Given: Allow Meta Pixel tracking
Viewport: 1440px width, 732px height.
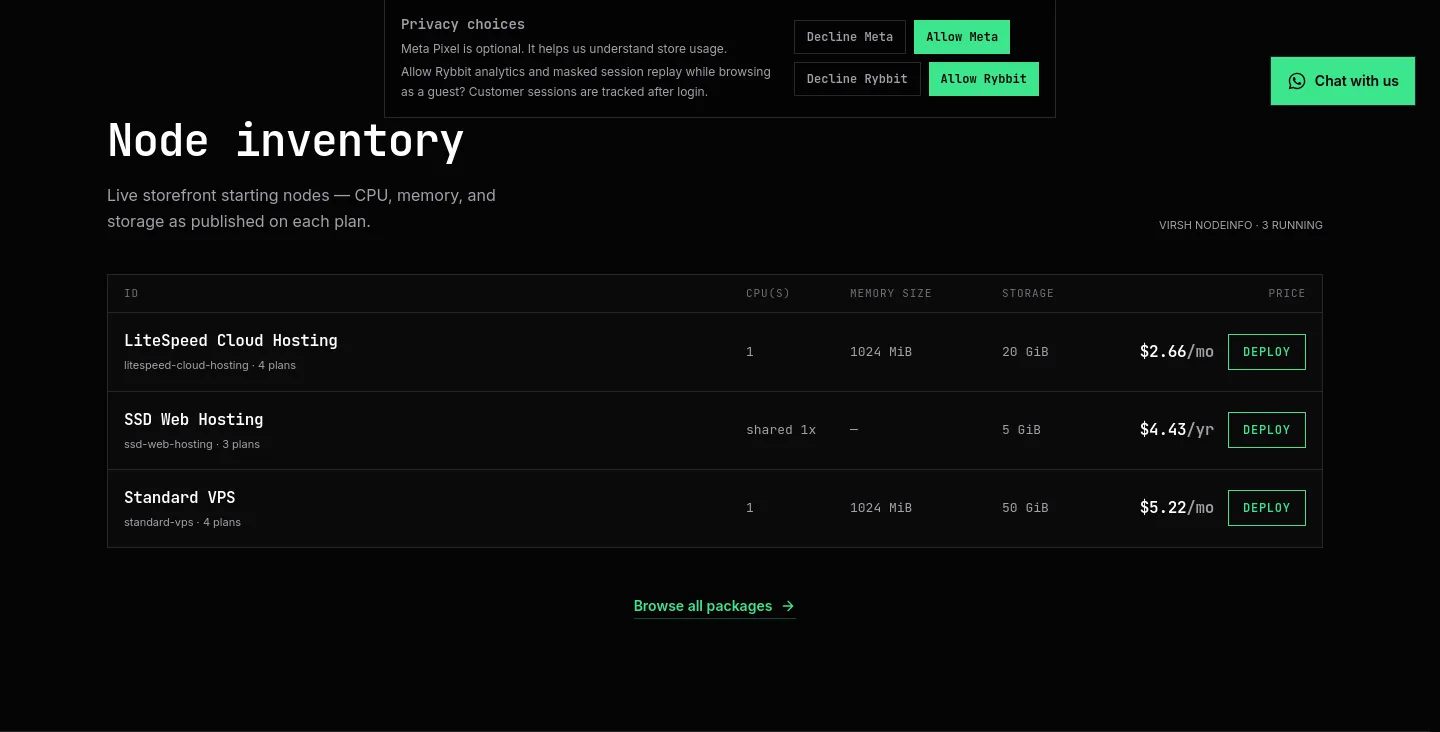Looking at the screenshot, I should 962,37.
